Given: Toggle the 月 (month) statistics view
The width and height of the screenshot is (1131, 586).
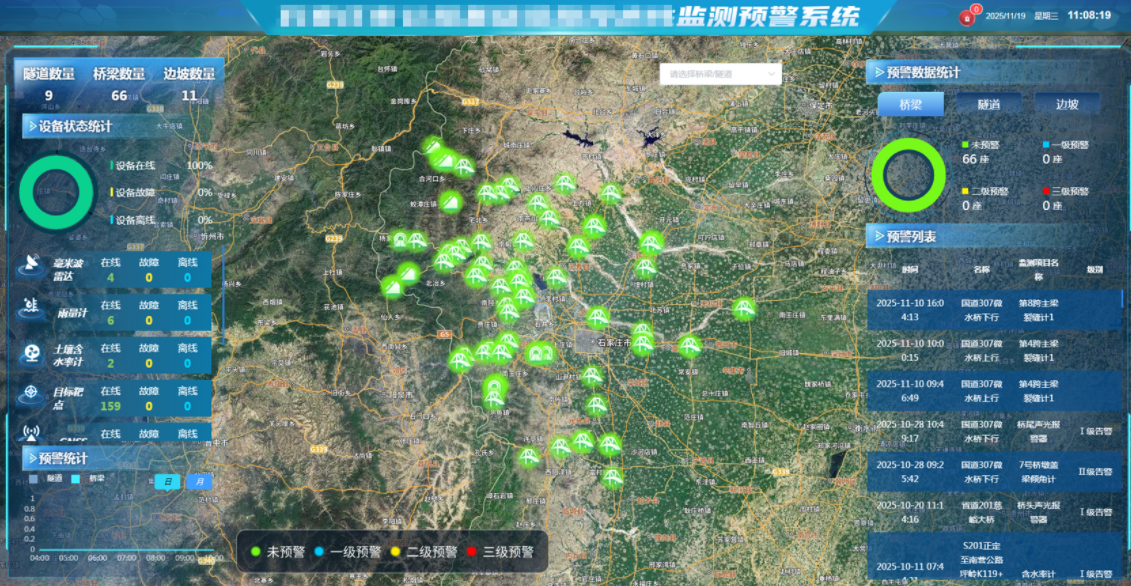Looking at the screenshot, I should [199, 482].
